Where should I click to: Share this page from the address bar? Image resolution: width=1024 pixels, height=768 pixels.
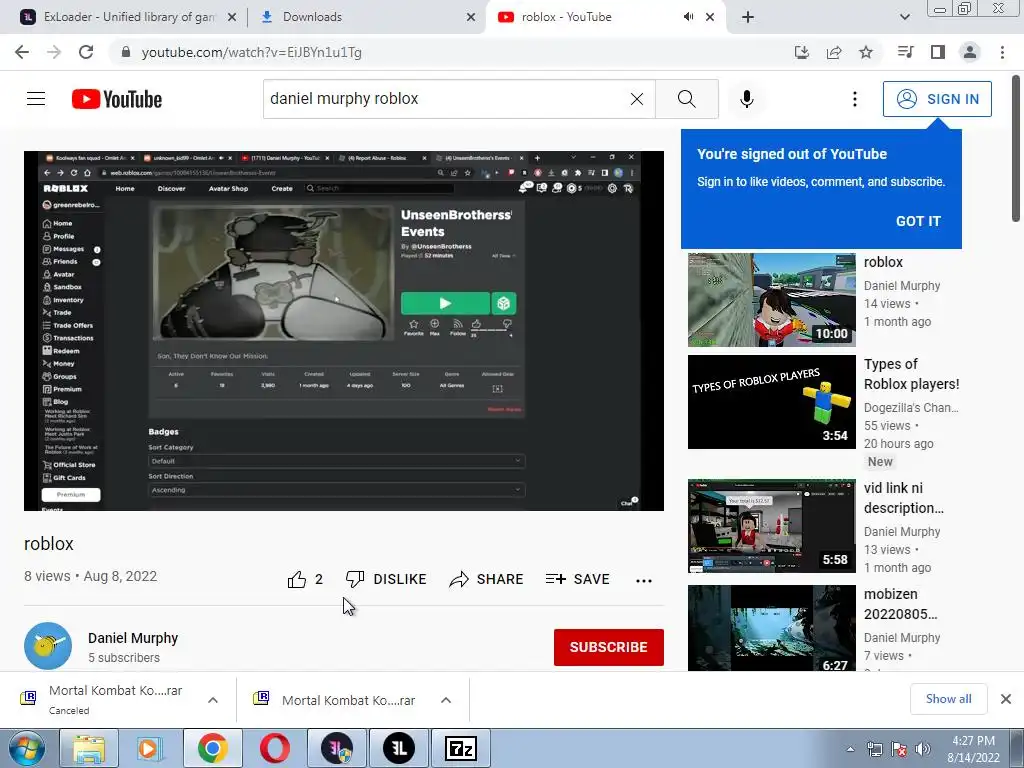point(834,52)
